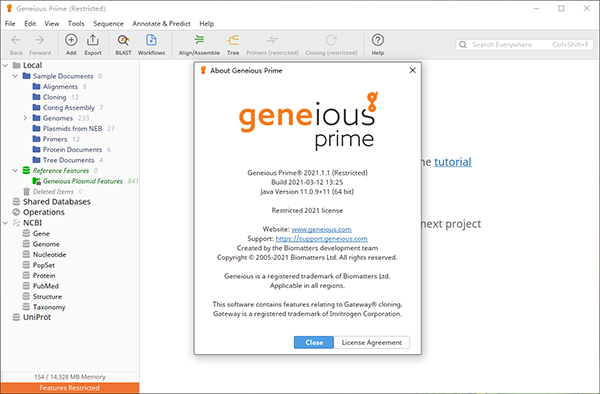The height and width of the screenshot is (394, 600).
Task: Open the Help menu in menu bar
Action: pos(207,24)
